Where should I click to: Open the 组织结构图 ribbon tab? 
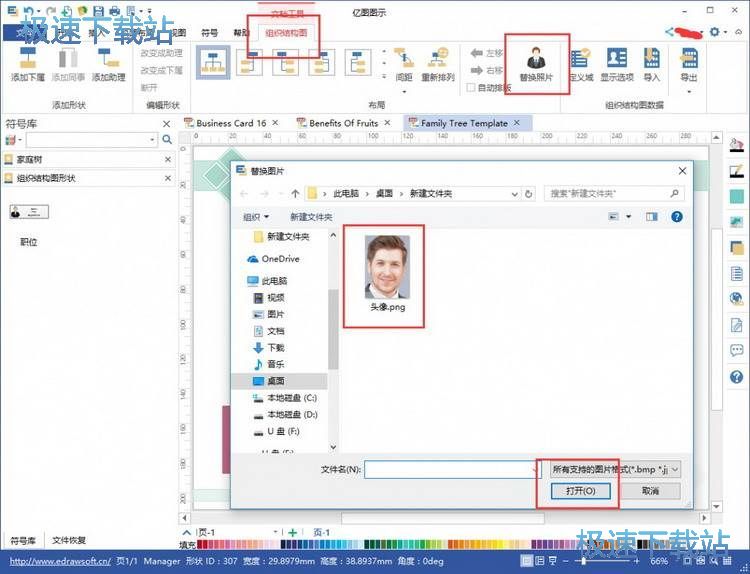tap(286, 33)
